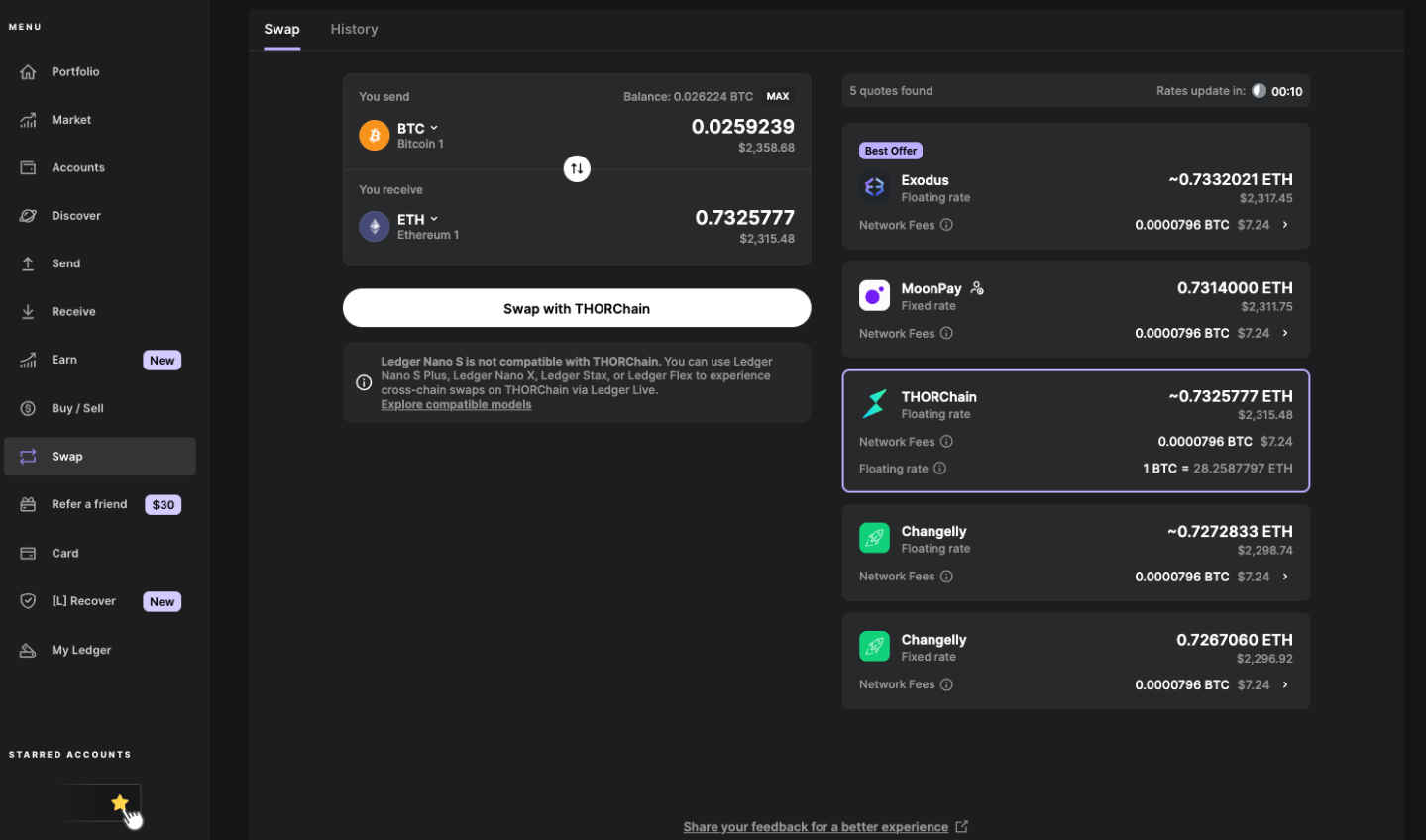The height and width of the screenshot is (840, 1426).
Task: Open the ETH currency dropdown
Action: coord(417,220)
